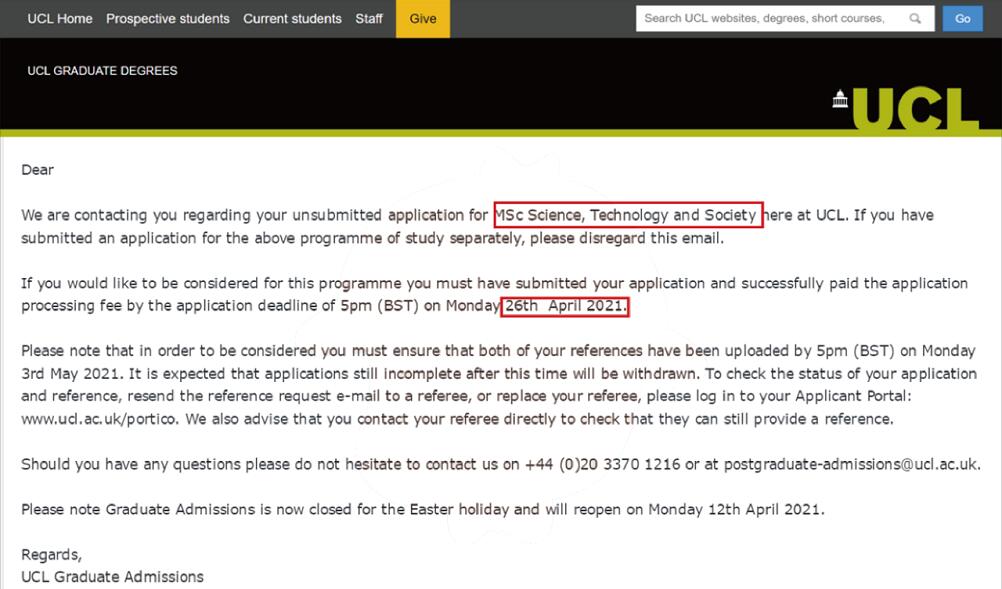Click the Regards closing line
This screenshot has width=1002, height=589.
coord(52,554)
